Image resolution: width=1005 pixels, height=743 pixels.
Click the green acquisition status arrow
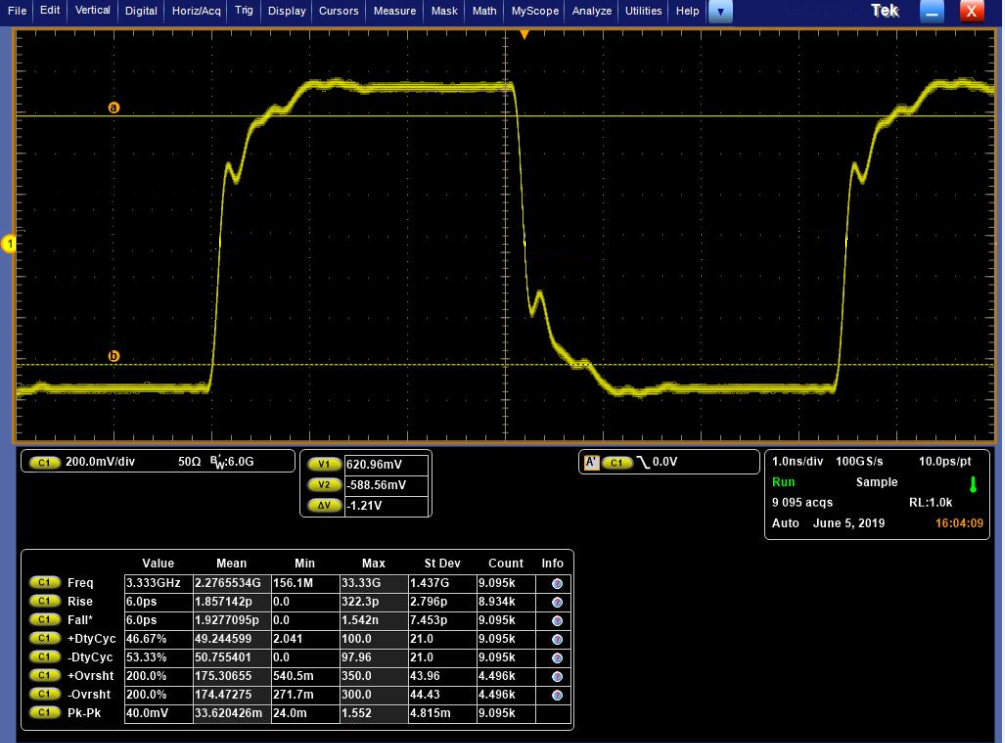pos(973,484)
